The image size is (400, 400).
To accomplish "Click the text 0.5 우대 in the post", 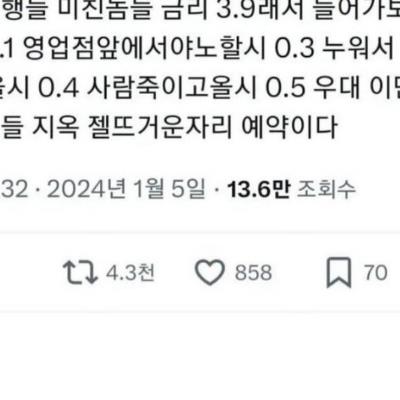I will coord(313,88).
